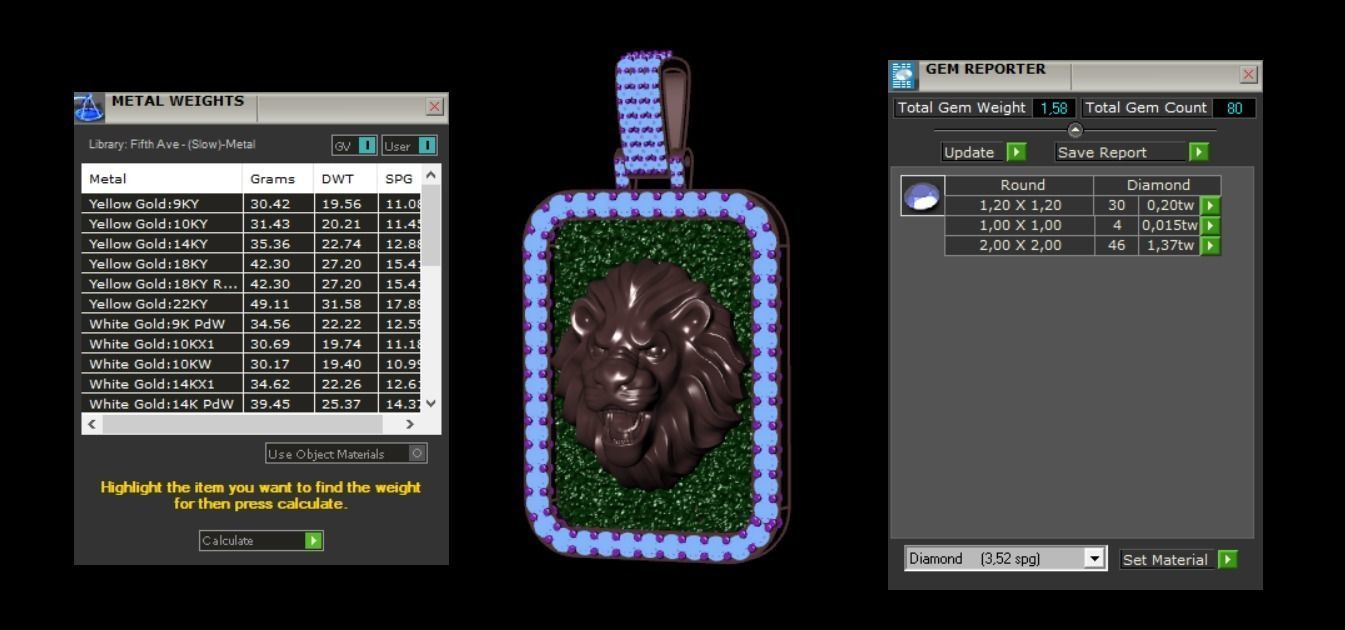The image size is (1345, 630).
Task: Click the 0,20tw weight cell
Action: tap(1169, 205)
